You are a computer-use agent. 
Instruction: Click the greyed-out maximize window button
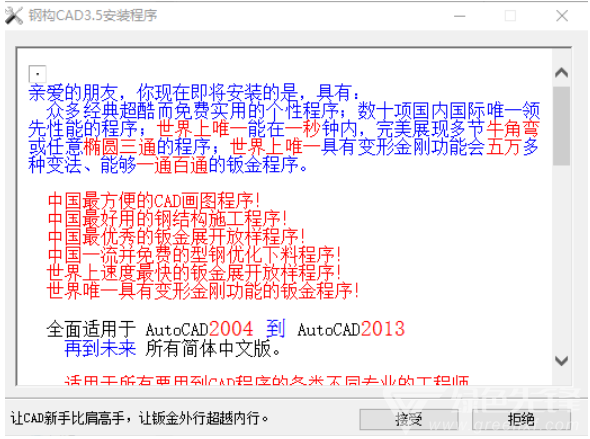point(510,16)
